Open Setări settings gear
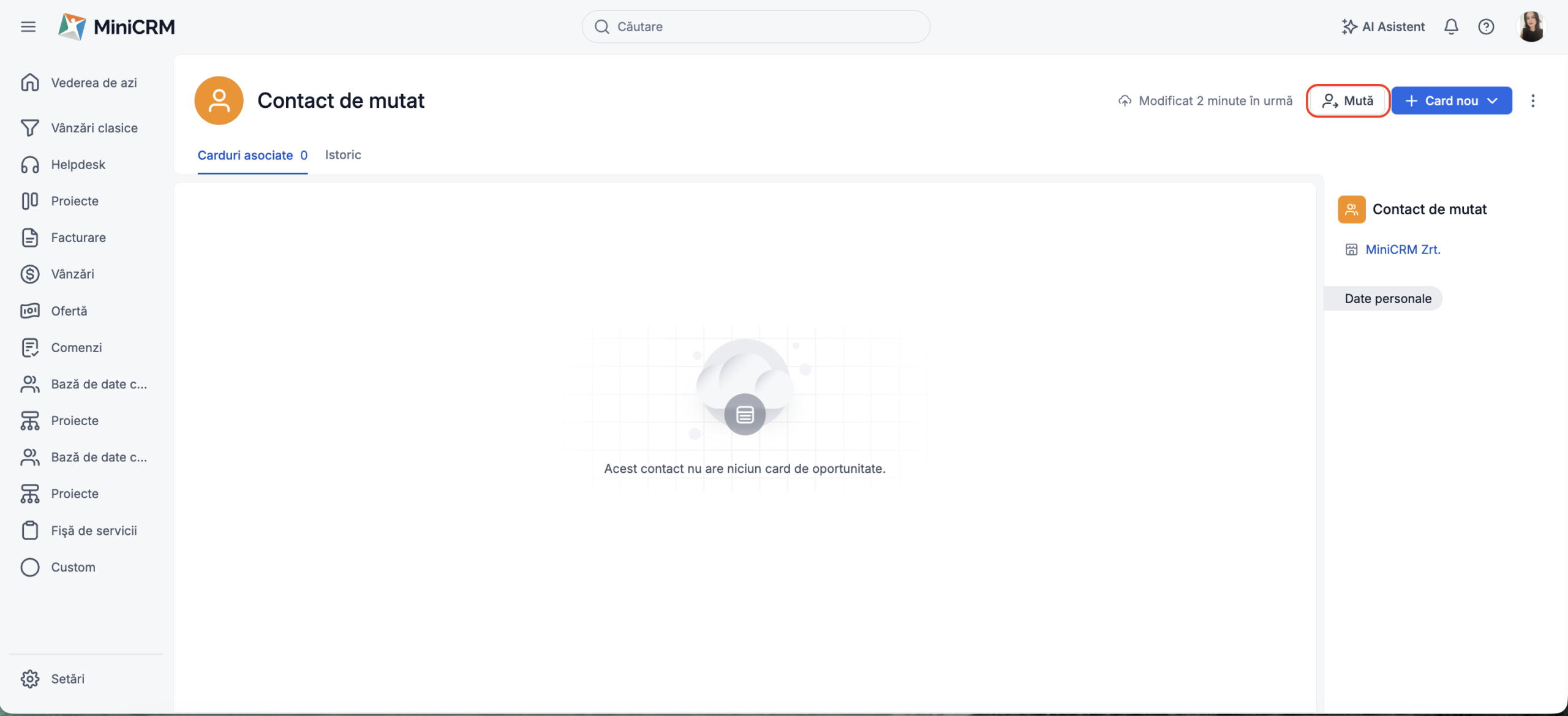The height and width of the screenshot is (716, 1568). (29, 679)
